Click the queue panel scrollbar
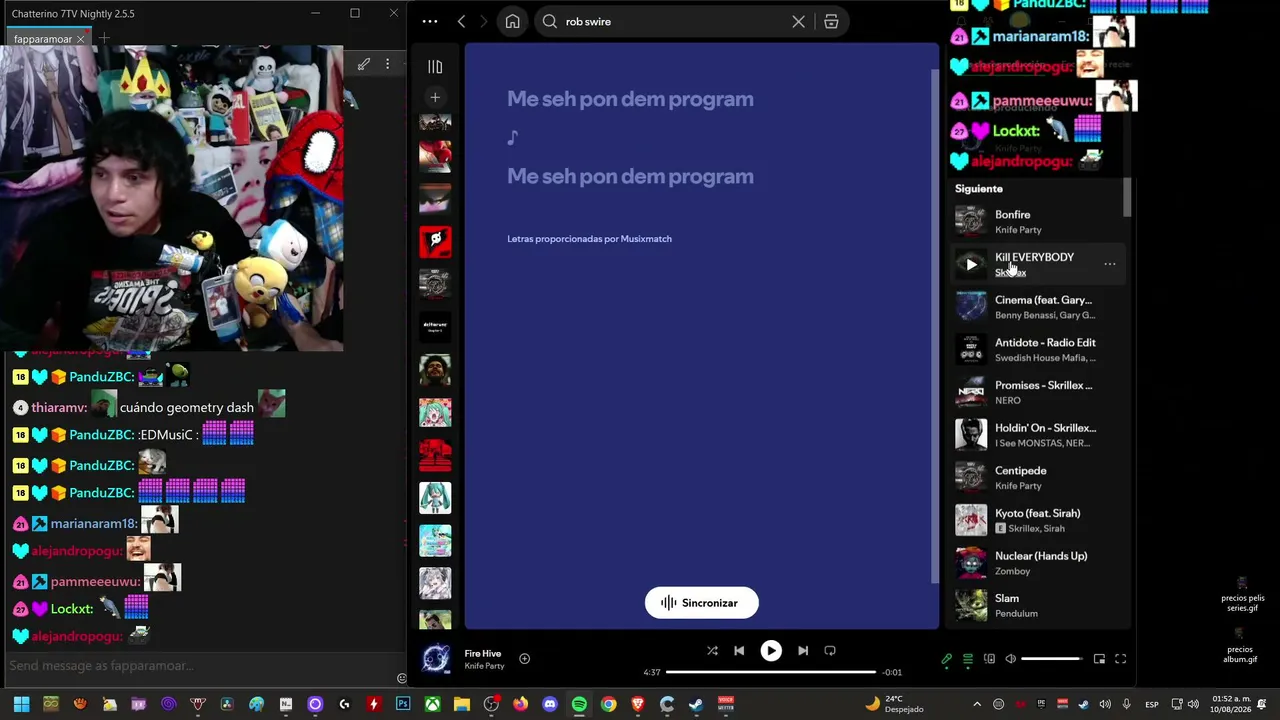The image size is (1280, 720). point(1127,198)
